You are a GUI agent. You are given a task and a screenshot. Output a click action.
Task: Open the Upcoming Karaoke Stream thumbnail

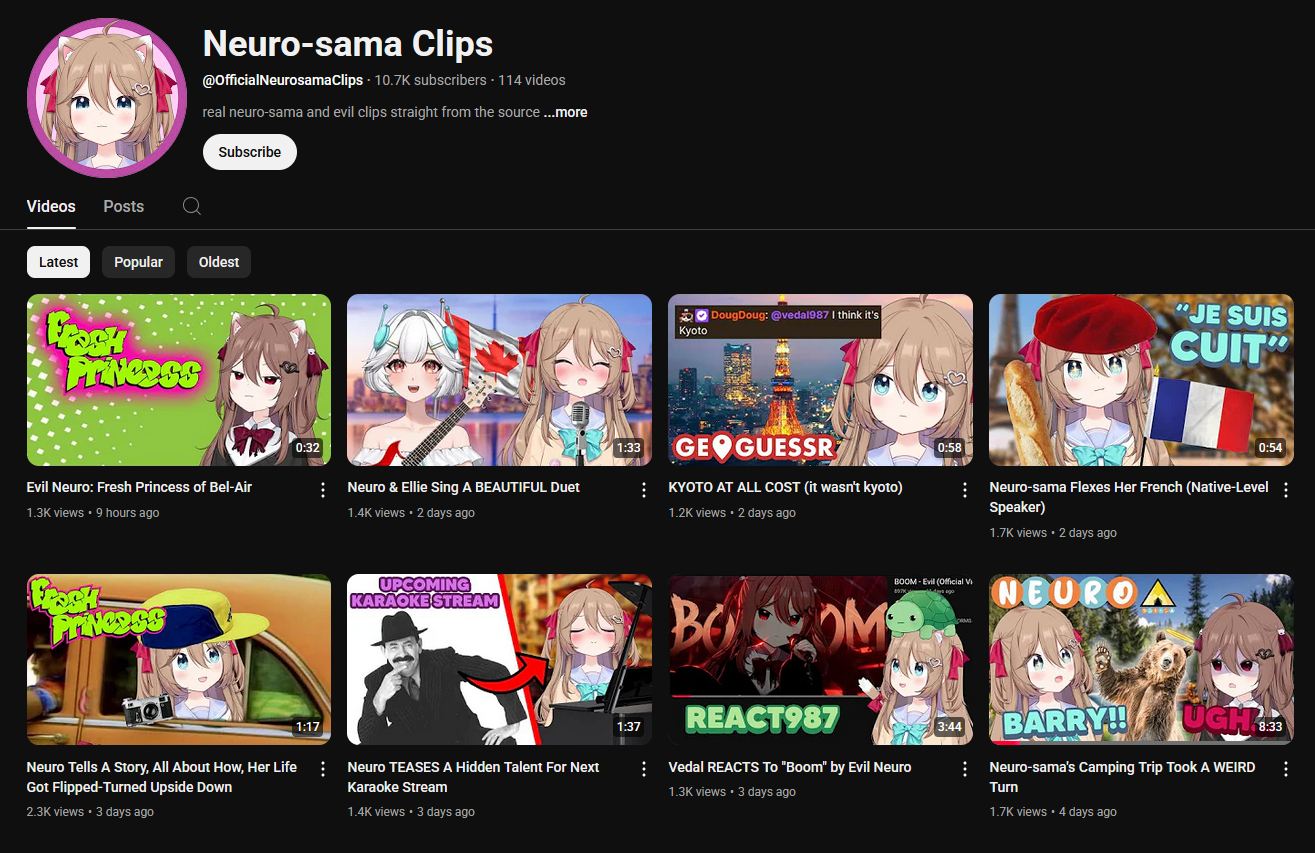[x=499, y=660]
